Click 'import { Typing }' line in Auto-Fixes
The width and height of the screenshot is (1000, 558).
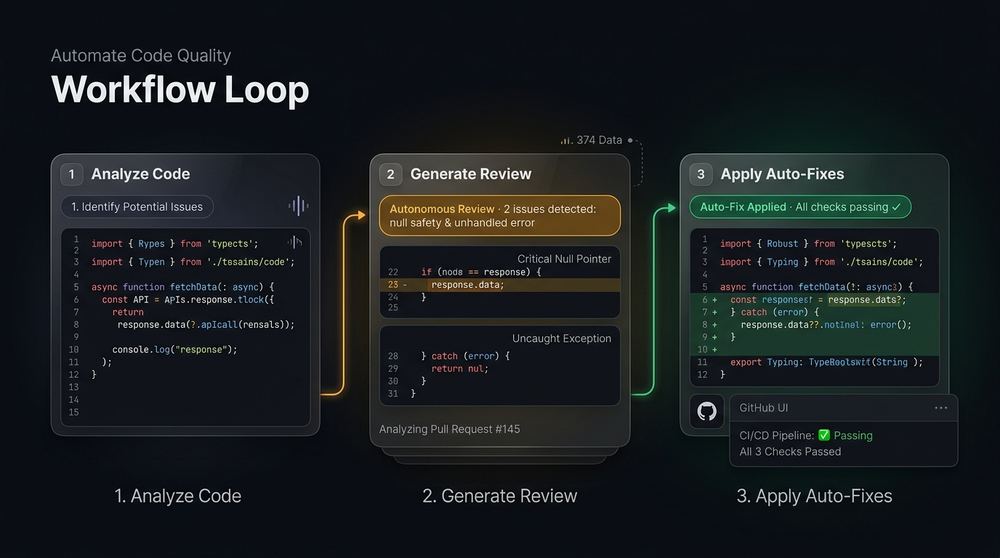tap(821, 262)
